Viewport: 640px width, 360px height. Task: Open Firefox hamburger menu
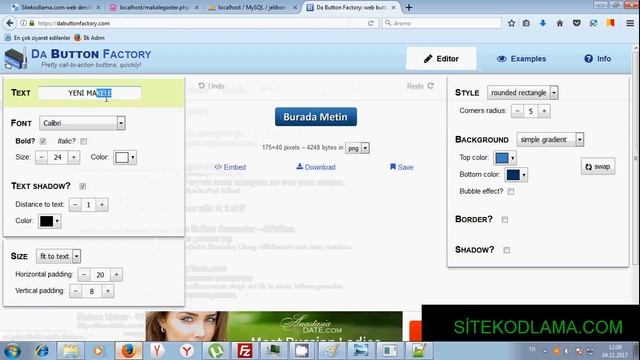tap(630, 23)
